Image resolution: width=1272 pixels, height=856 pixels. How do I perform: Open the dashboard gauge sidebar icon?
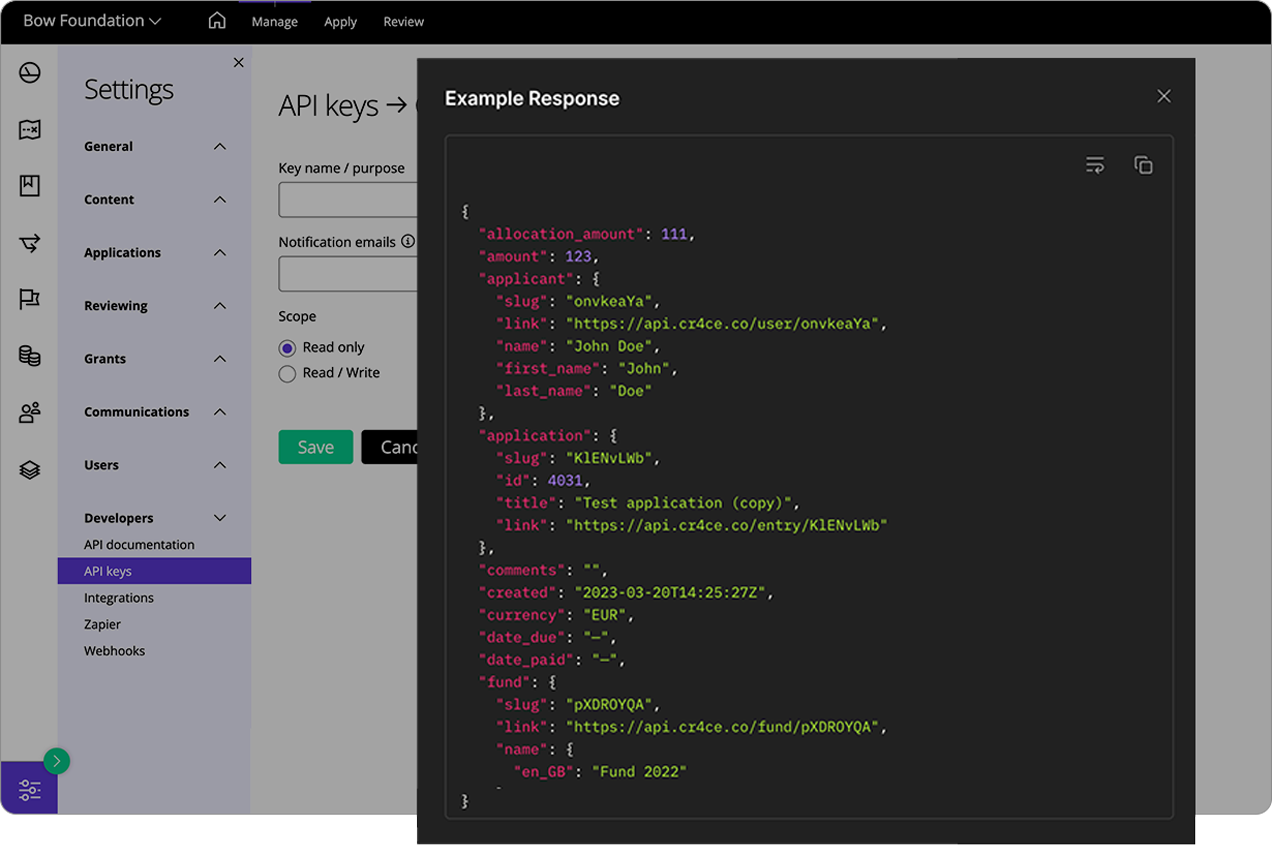30,72
